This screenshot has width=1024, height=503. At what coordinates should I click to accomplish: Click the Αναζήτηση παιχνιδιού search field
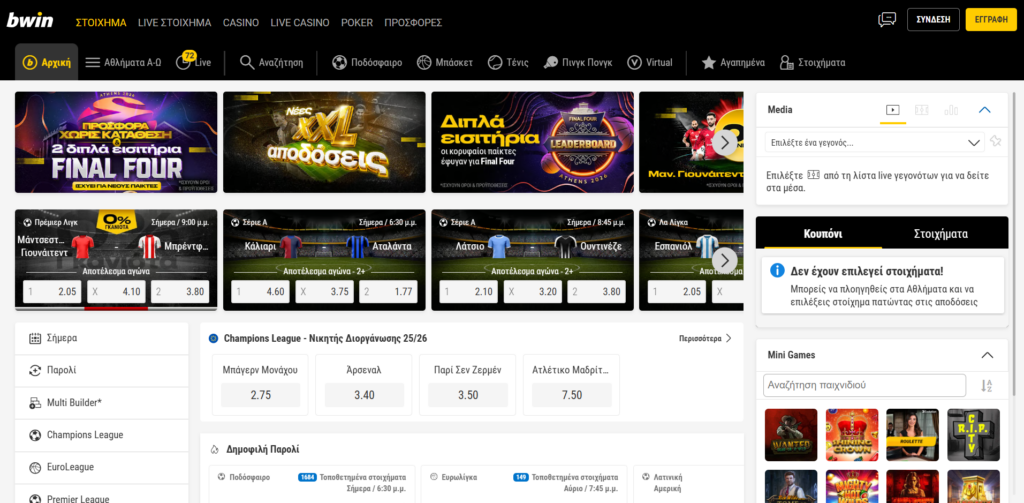coord(864,385)
